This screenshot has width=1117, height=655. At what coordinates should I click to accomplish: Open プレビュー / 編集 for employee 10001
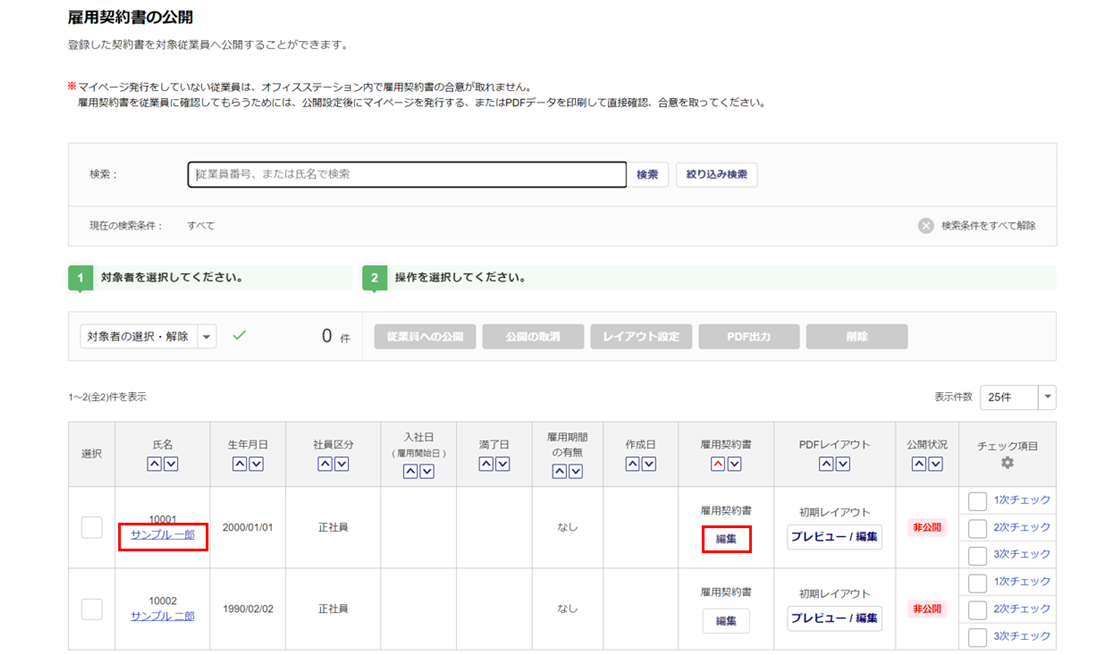point(834,537)
